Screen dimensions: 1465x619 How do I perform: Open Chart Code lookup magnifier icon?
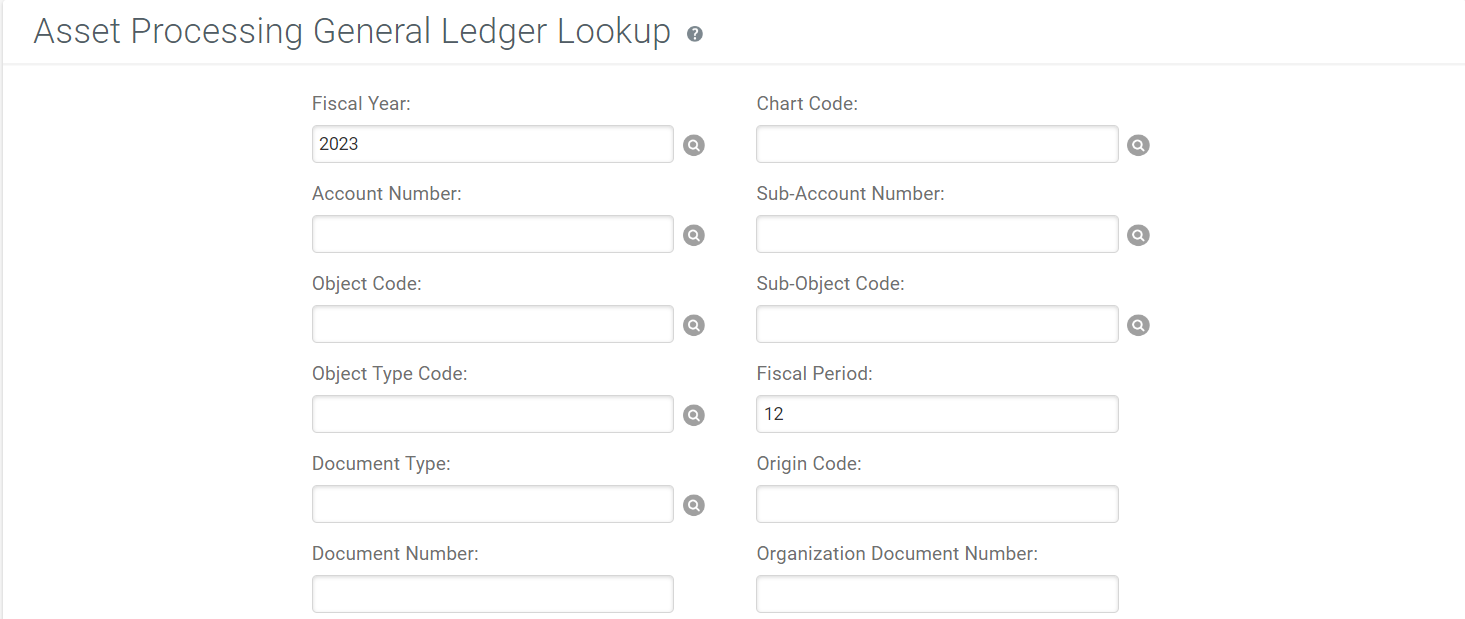point(1138,145)
